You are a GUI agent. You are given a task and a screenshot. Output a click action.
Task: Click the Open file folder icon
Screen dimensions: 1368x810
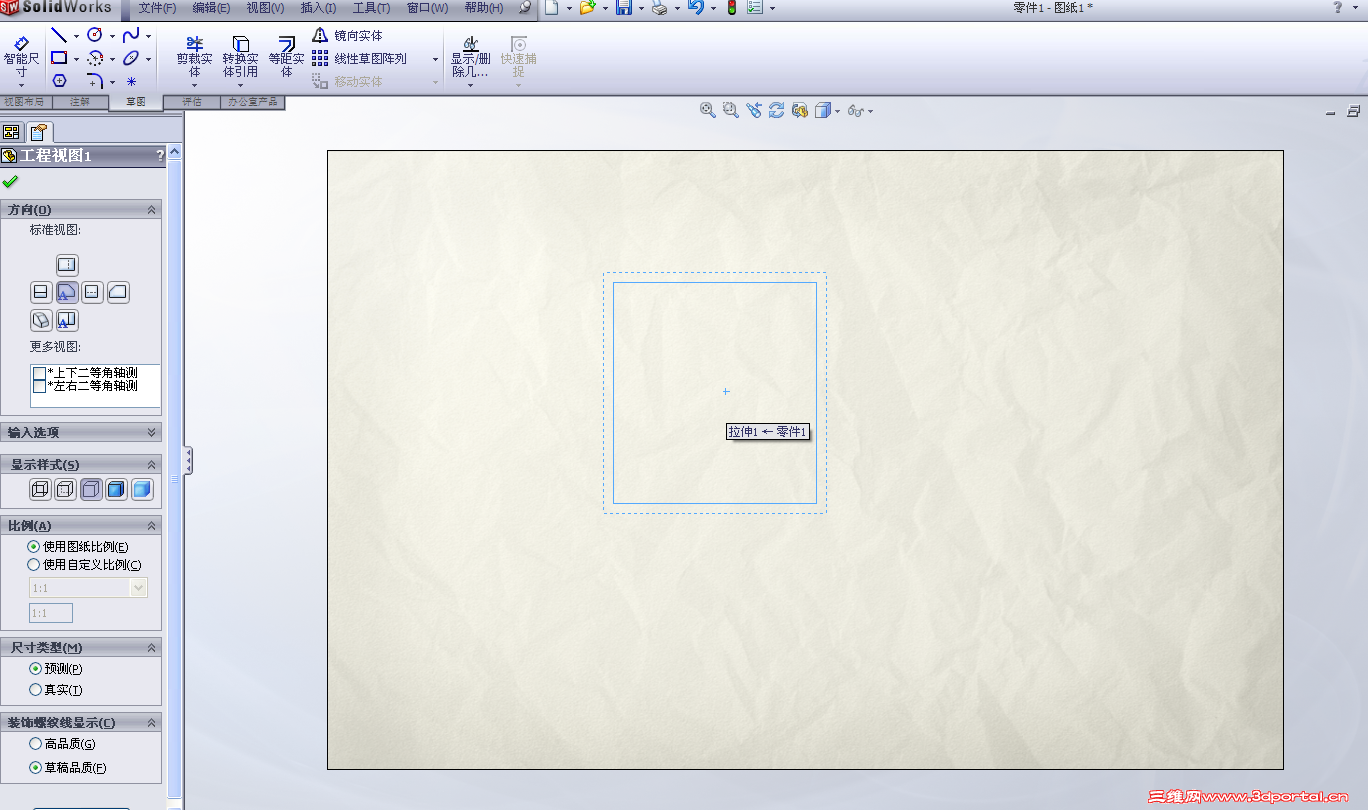point(588,8)
